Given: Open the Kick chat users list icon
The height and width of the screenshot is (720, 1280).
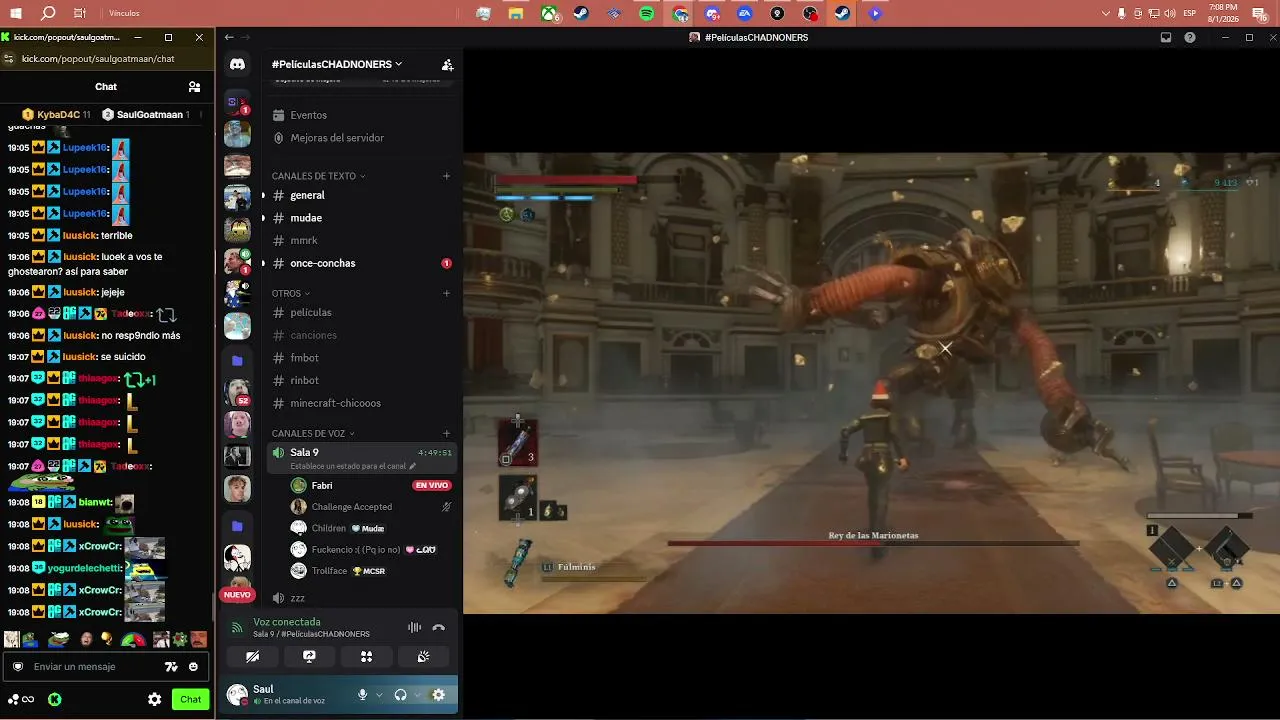Looking at the screenshot, I should point(194,87).
